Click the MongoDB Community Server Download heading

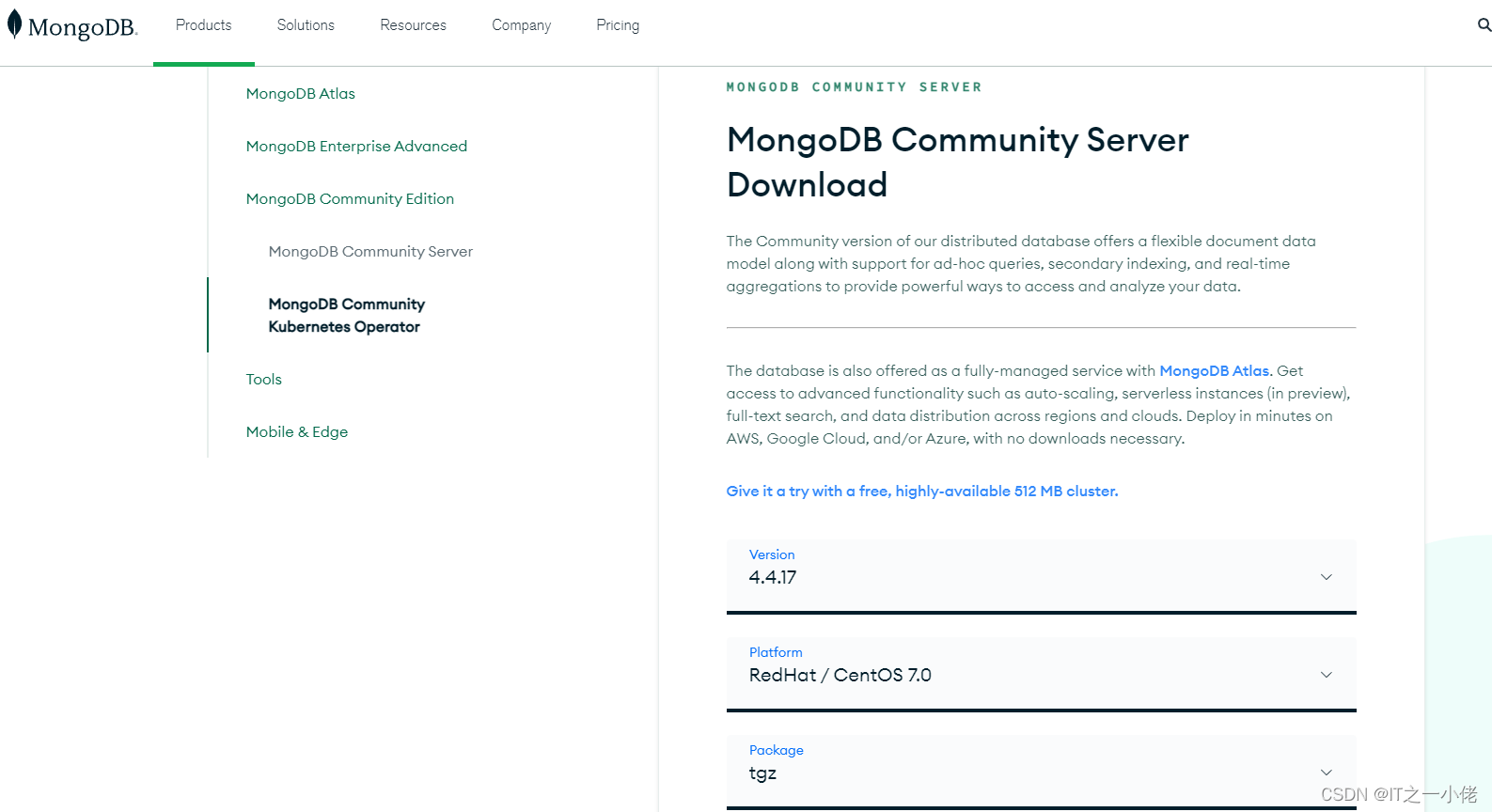click(x=957, y=163)
